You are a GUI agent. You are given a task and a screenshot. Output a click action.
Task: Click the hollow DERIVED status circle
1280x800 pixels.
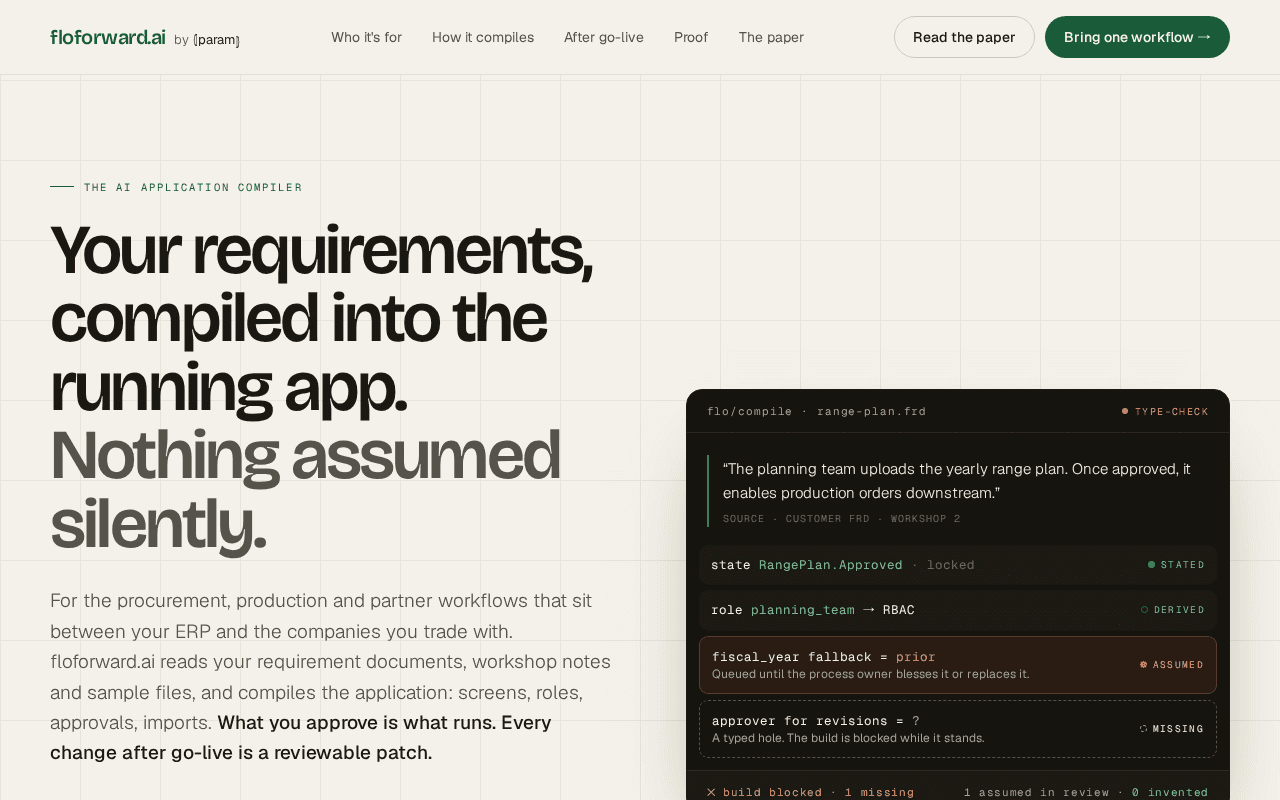[1144, 610]
